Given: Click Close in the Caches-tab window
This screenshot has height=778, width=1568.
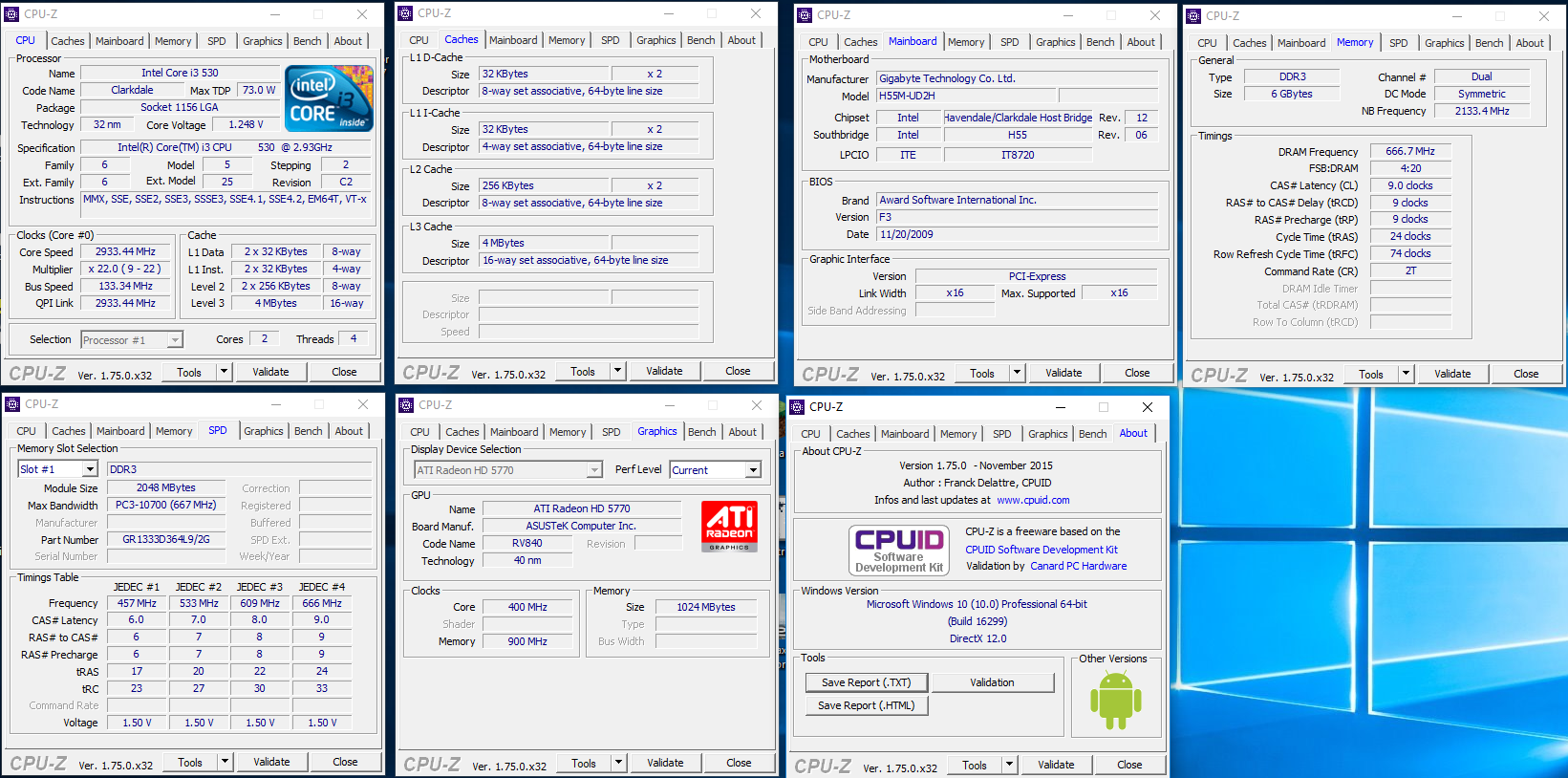Looking at the screenshot, I should [738, 371].
